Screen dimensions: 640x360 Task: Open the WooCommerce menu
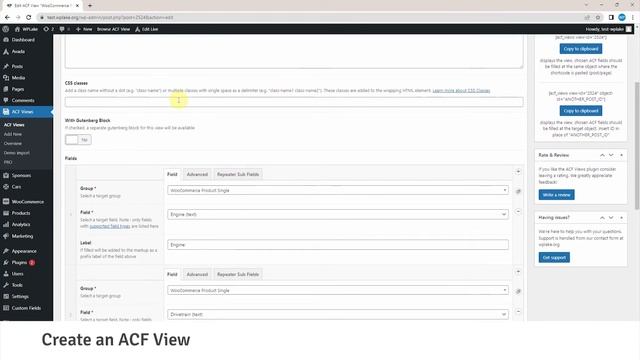pos(27,202)
